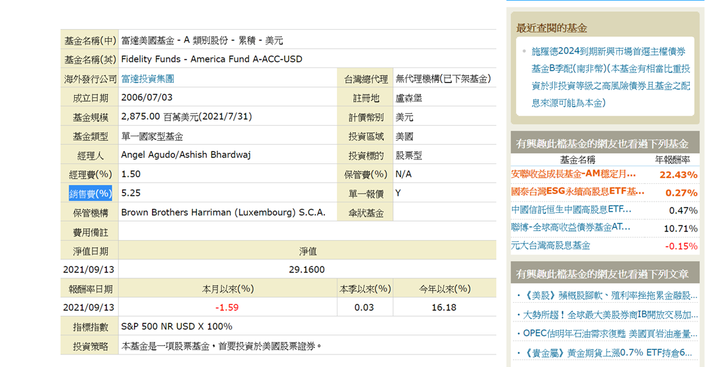Open 國泰台灣ESG永續高股息ETF fund link
The image size is (720, 367).
tap(578, 192)
